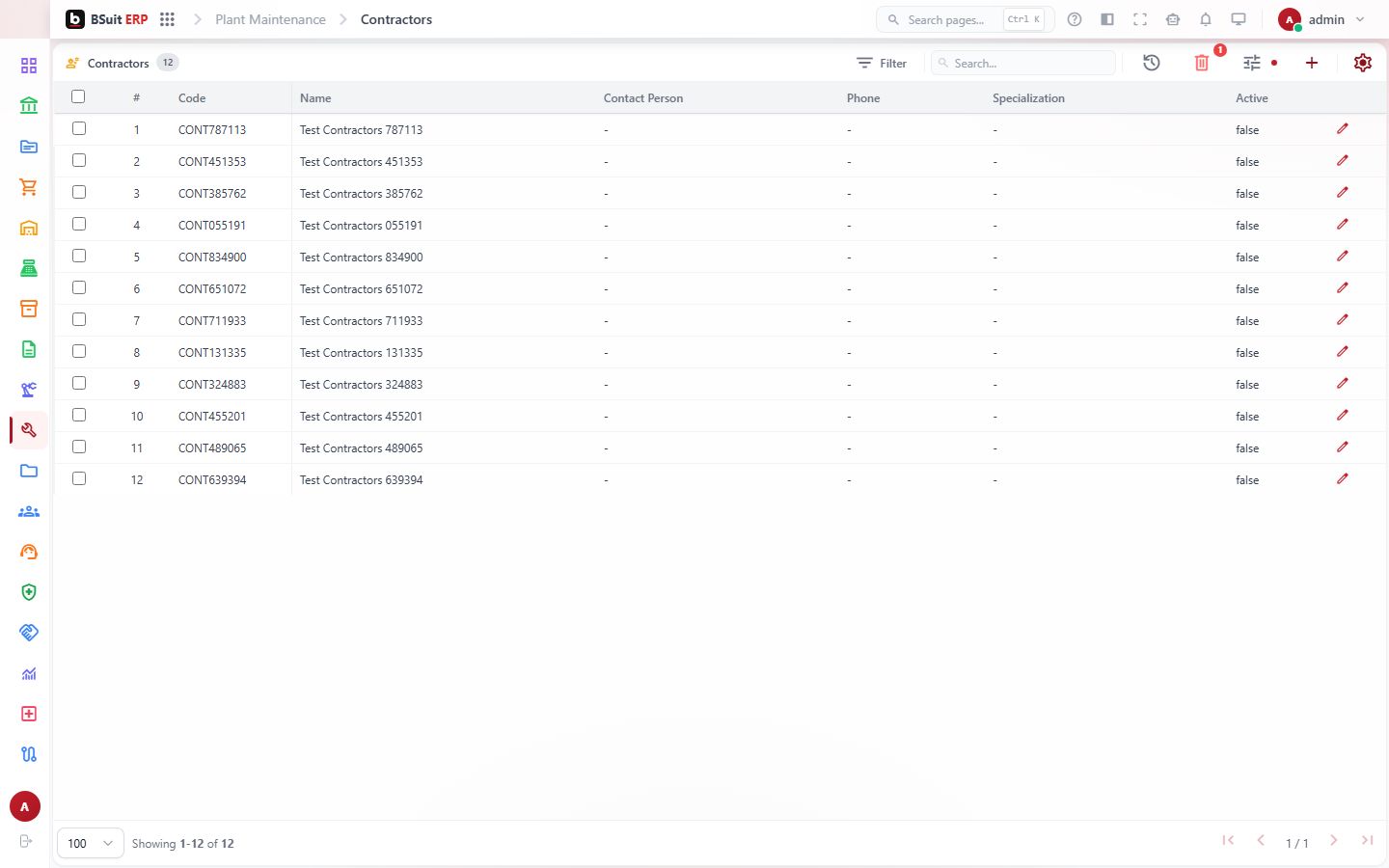Viewport: 1389px width, 868px height.
Task: Open the headset support icon in the sidebar
Action: [29, 552]
